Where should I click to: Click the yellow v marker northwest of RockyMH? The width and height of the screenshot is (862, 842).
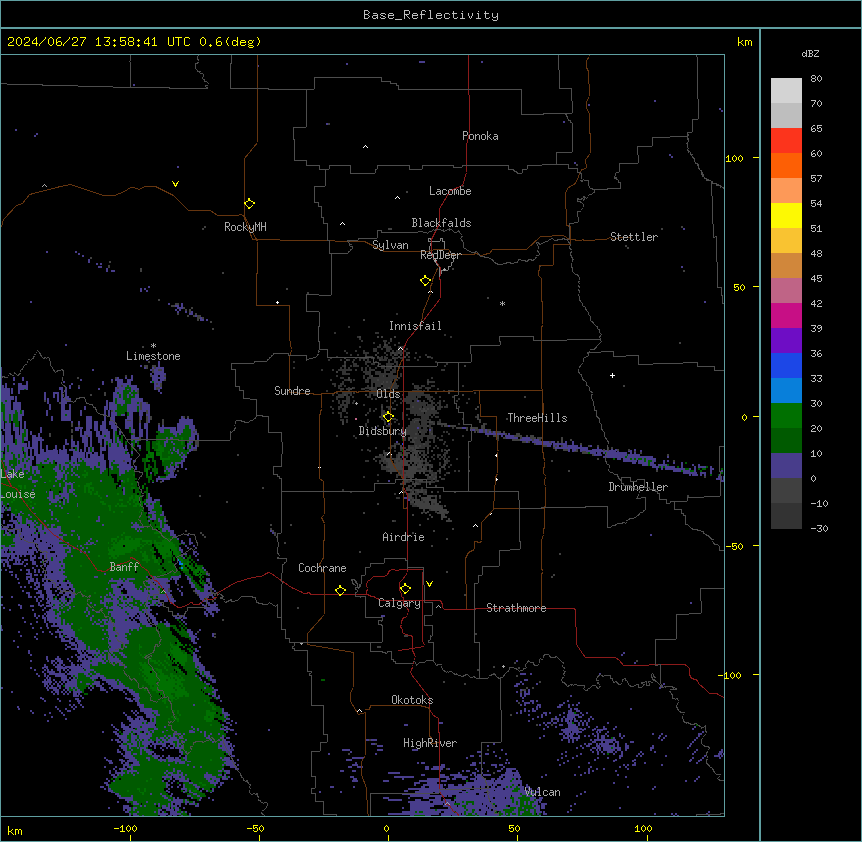(x=175, y=184)
